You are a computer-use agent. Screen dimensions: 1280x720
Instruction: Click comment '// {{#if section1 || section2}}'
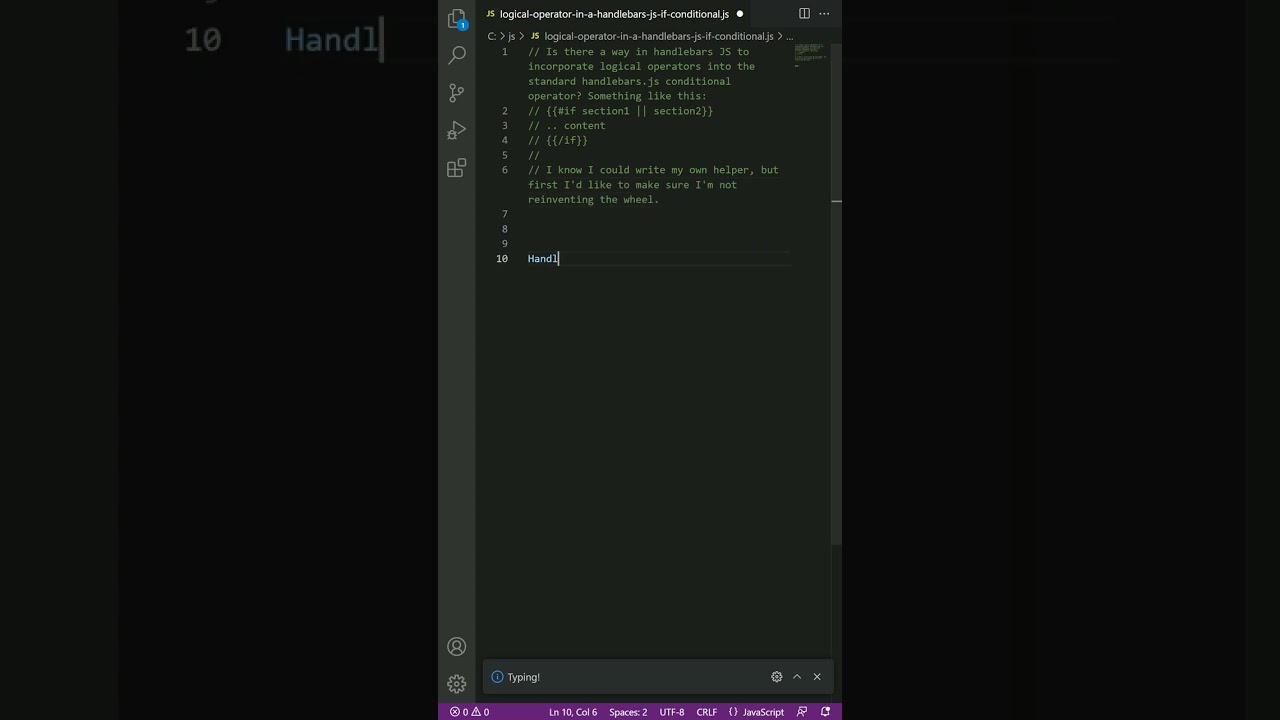pyautogui.click(x=621, y=111)
